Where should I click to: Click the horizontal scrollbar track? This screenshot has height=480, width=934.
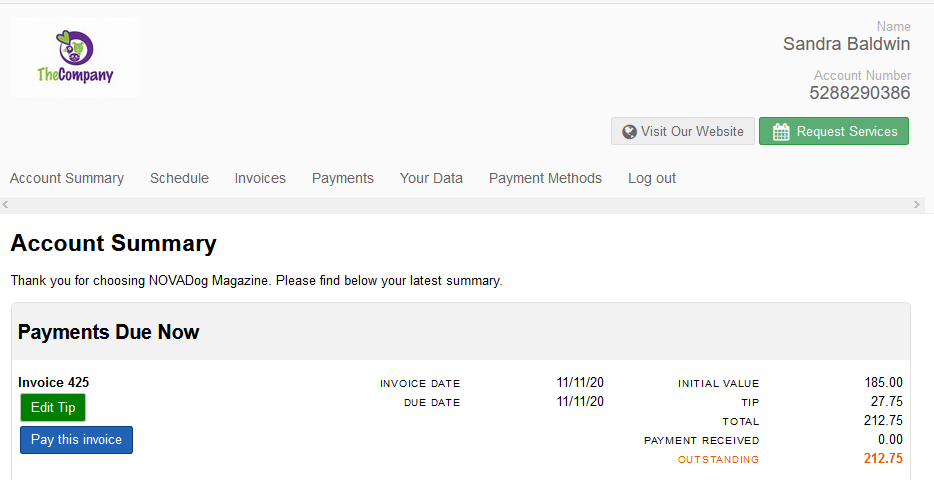[x=461, y=204]
